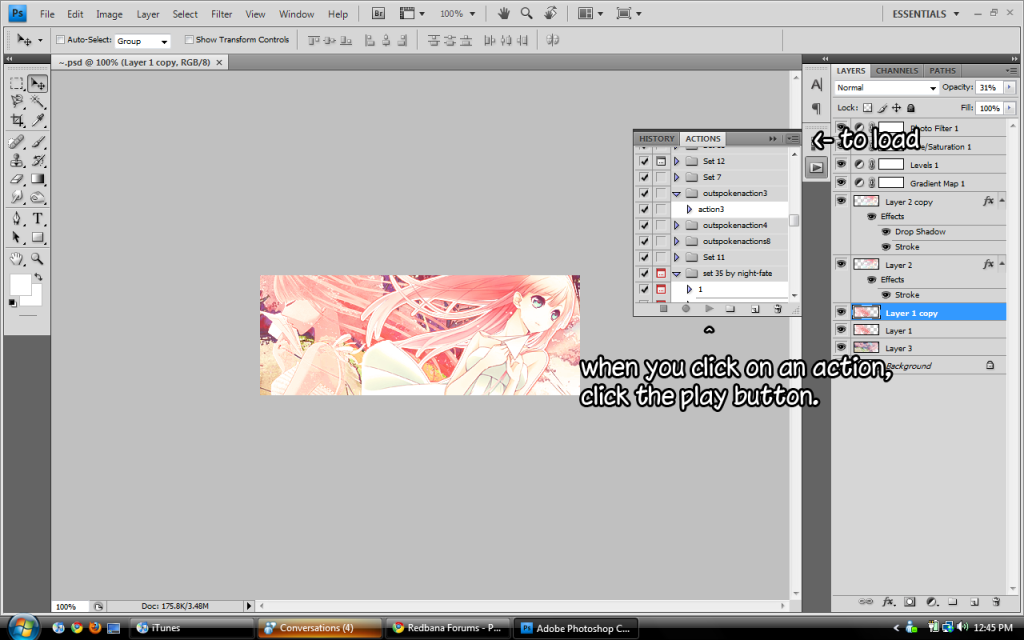Collapse the set 35 by night-fate set
The width and height of the screenshot is (1024, 640).
[677, 274]
